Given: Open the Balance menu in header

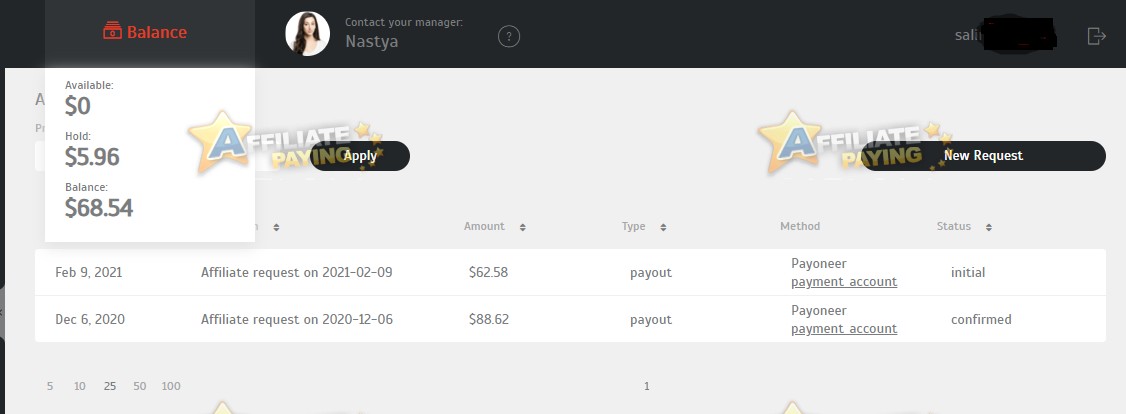Looking at the screenshot, I should (145, 32).
